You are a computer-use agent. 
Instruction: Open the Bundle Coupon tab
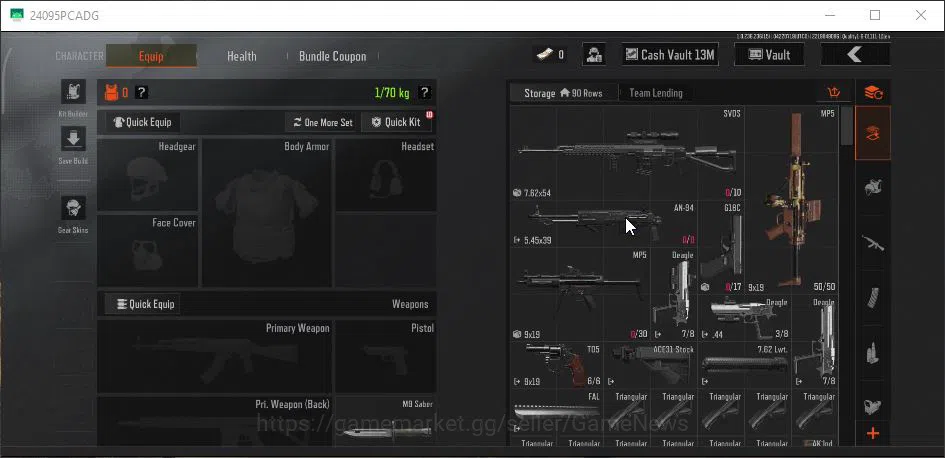[x=333, y=56]
